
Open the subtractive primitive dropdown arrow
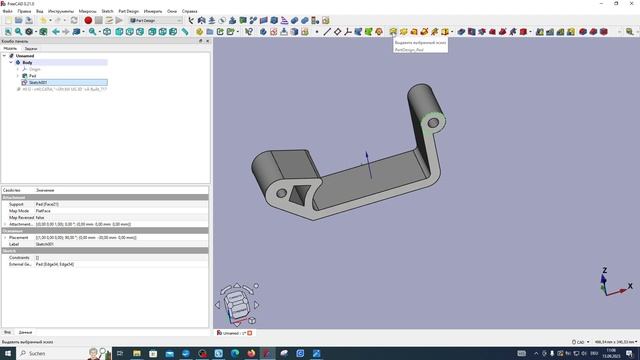(530, 31)
